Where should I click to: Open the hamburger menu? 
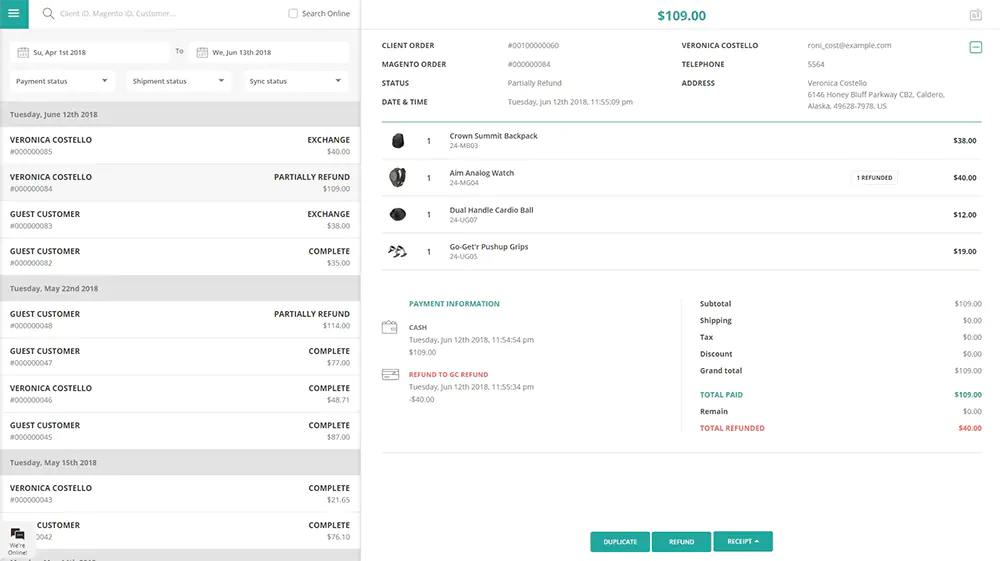click(14, 14)
